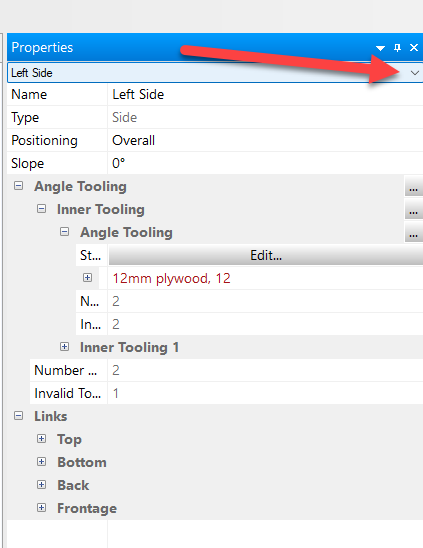Screen dimensions: 423x548
Task: Expand the Back link
Action: tap(42, 485)
